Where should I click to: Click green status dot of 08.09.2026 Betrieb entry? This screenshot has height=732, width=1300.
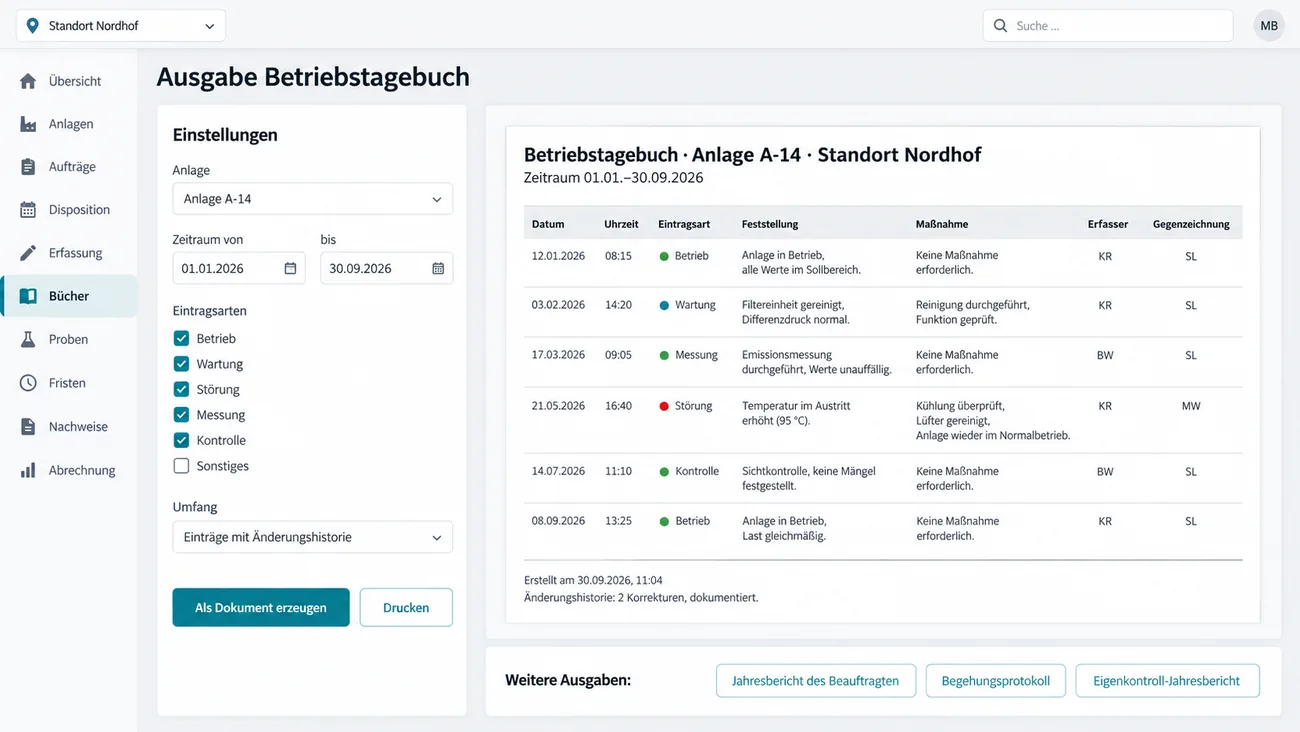tap(664, 522)
